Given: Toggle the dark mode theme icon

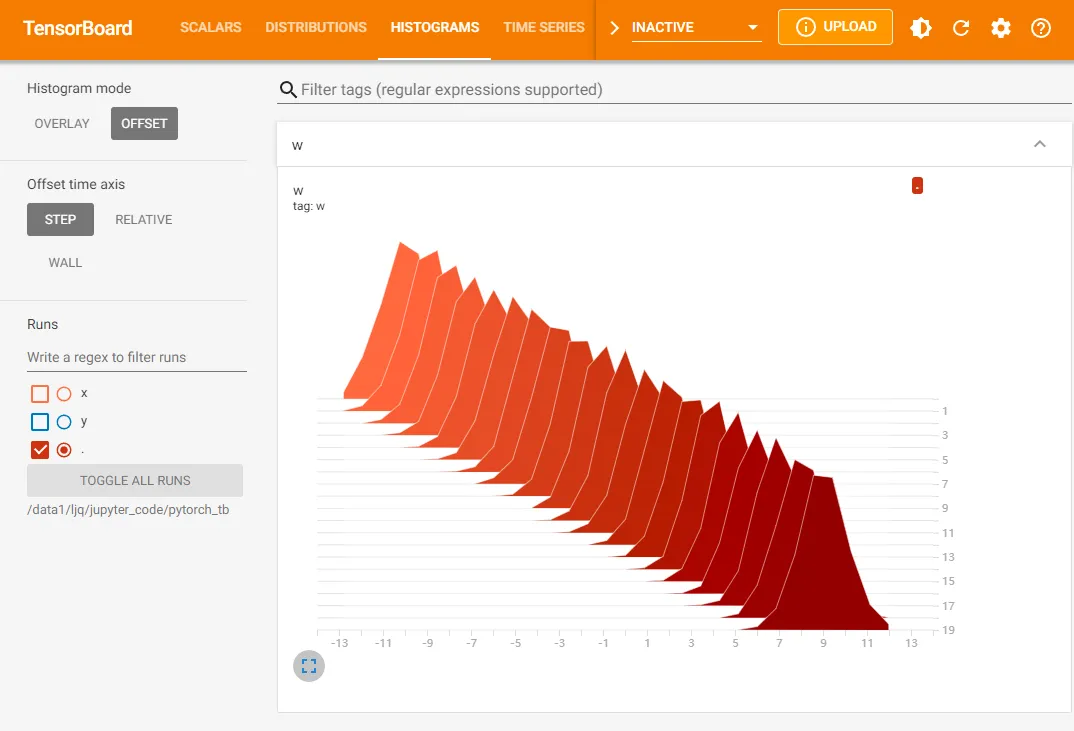Looking at the screenshot, I should (921, 27).
